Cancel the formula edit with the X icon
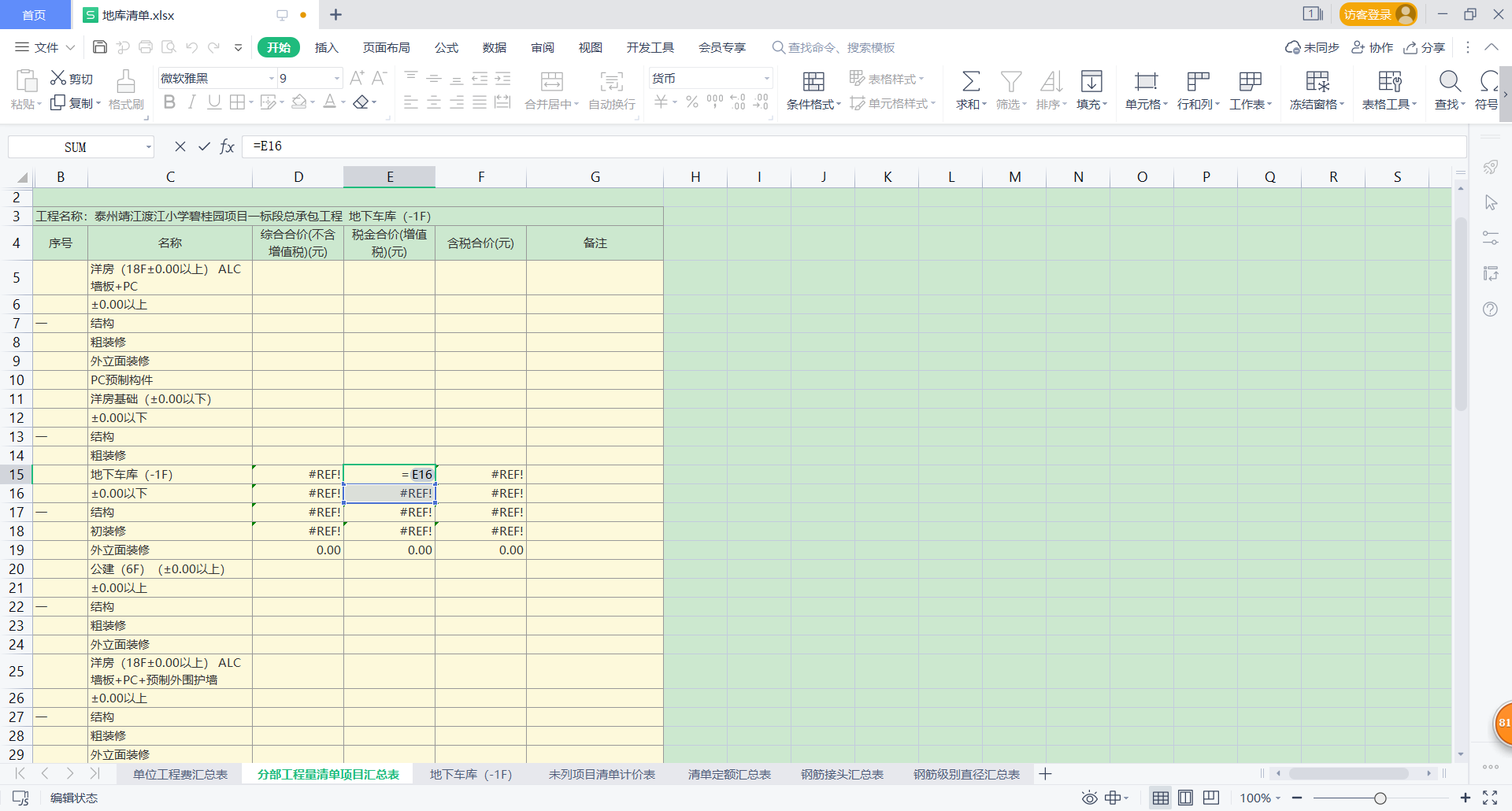The height and width of the screenshot is (811, 1512). (x=180, y=146)
